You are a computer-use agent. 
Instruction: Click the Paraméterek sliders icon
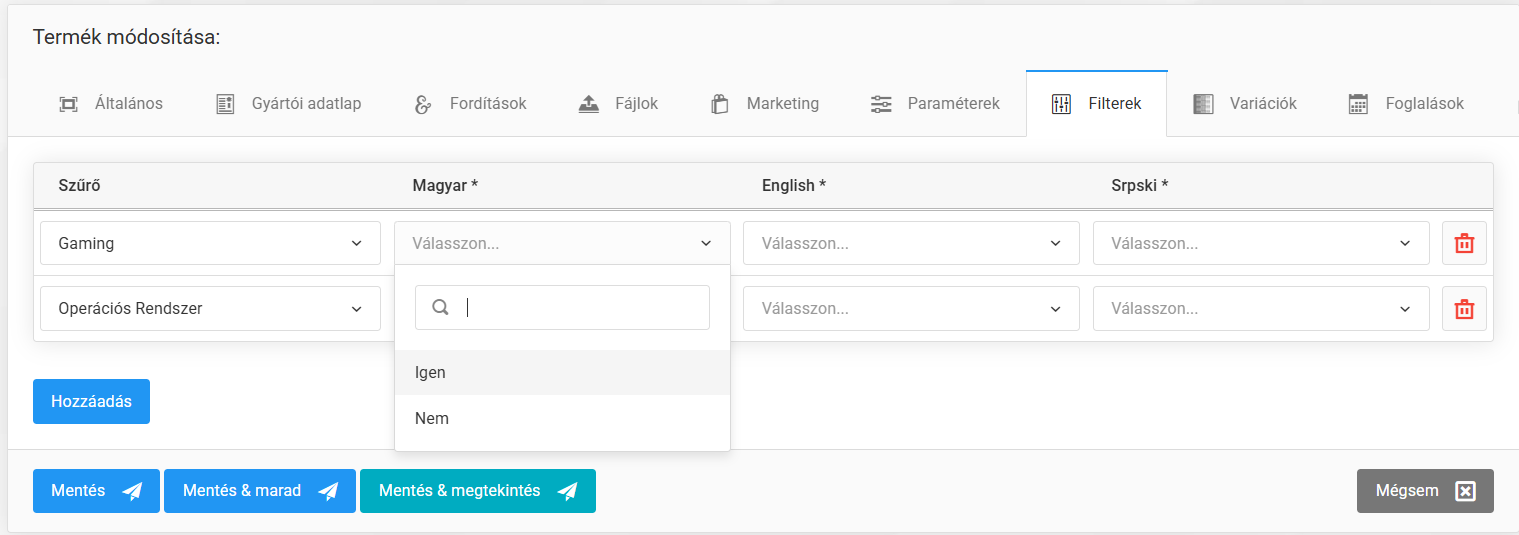pyautogui.click(x=881, y=104)
